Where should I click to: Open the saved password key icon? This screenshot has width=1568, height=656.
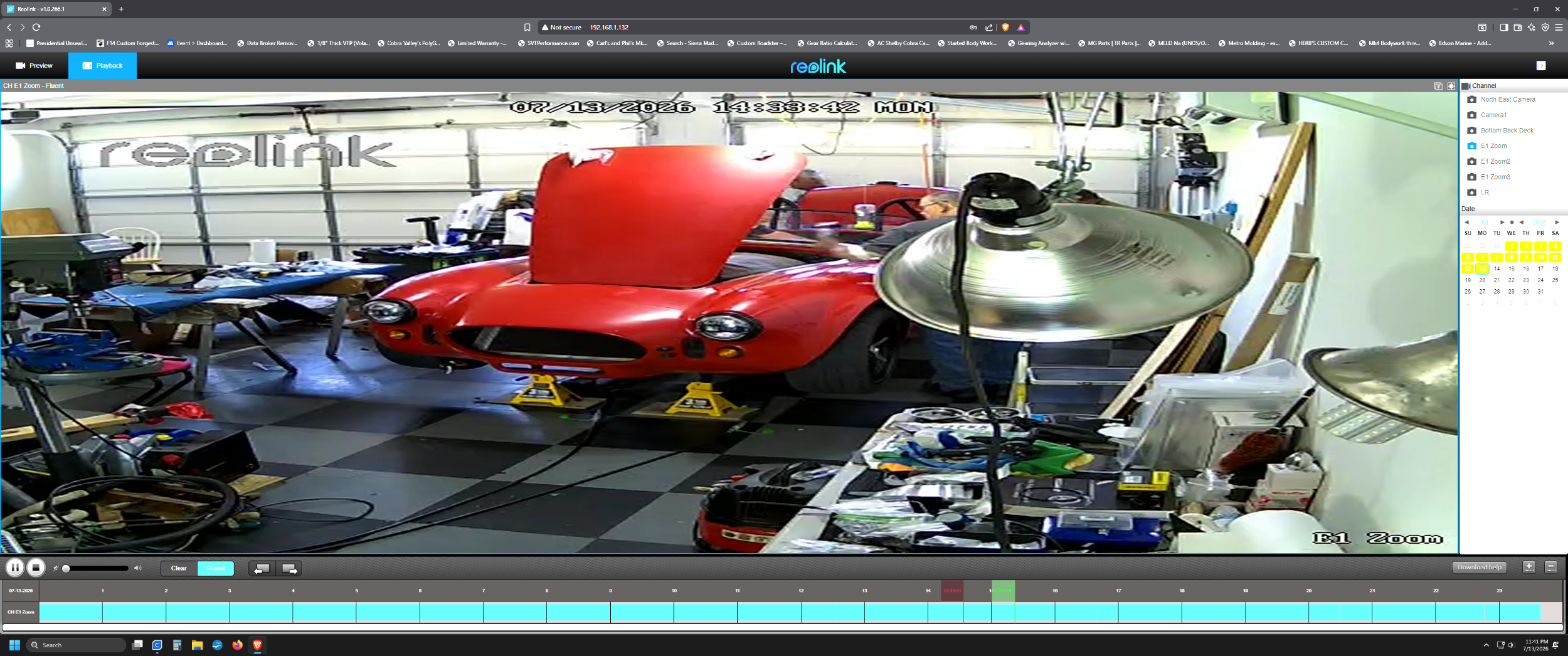(973, 27)
